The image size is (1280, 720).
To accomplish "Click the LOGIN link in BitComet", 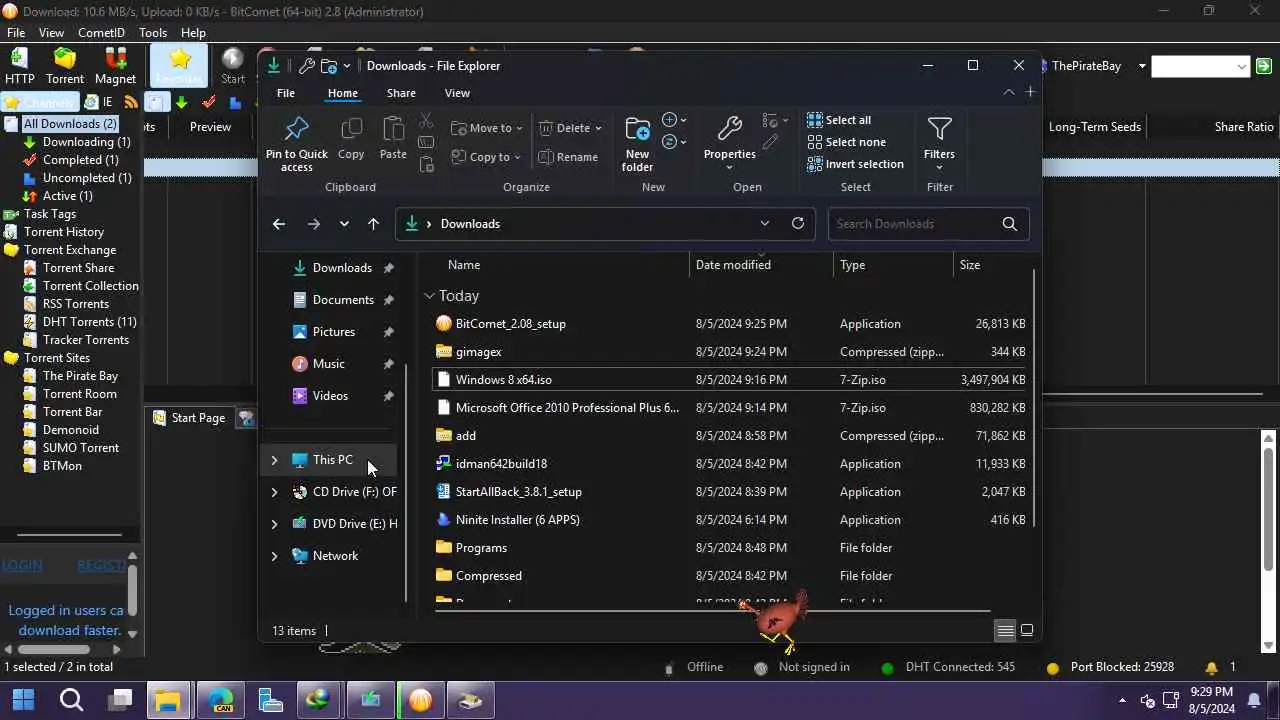I will pos(22,565).
